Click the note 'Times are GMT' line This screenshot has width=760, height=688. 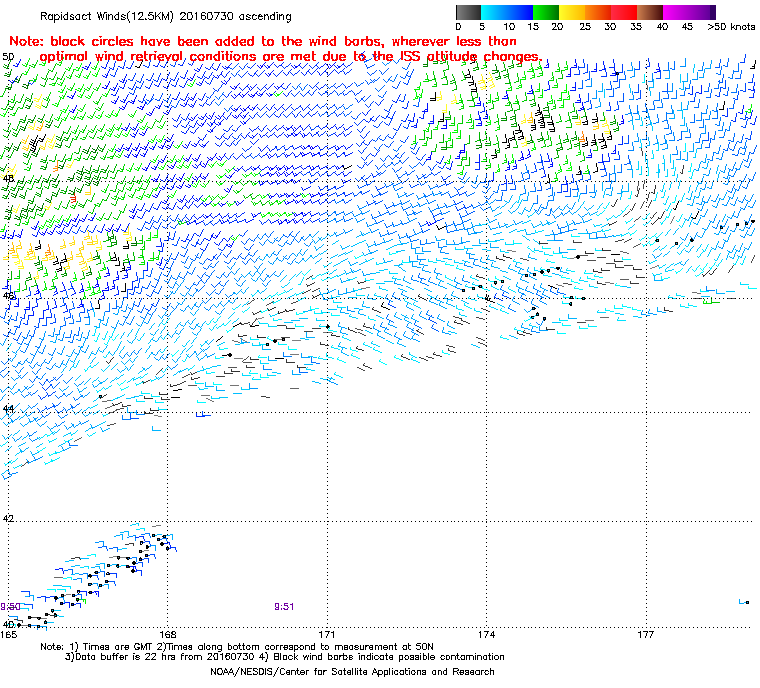tap(237, 647)
